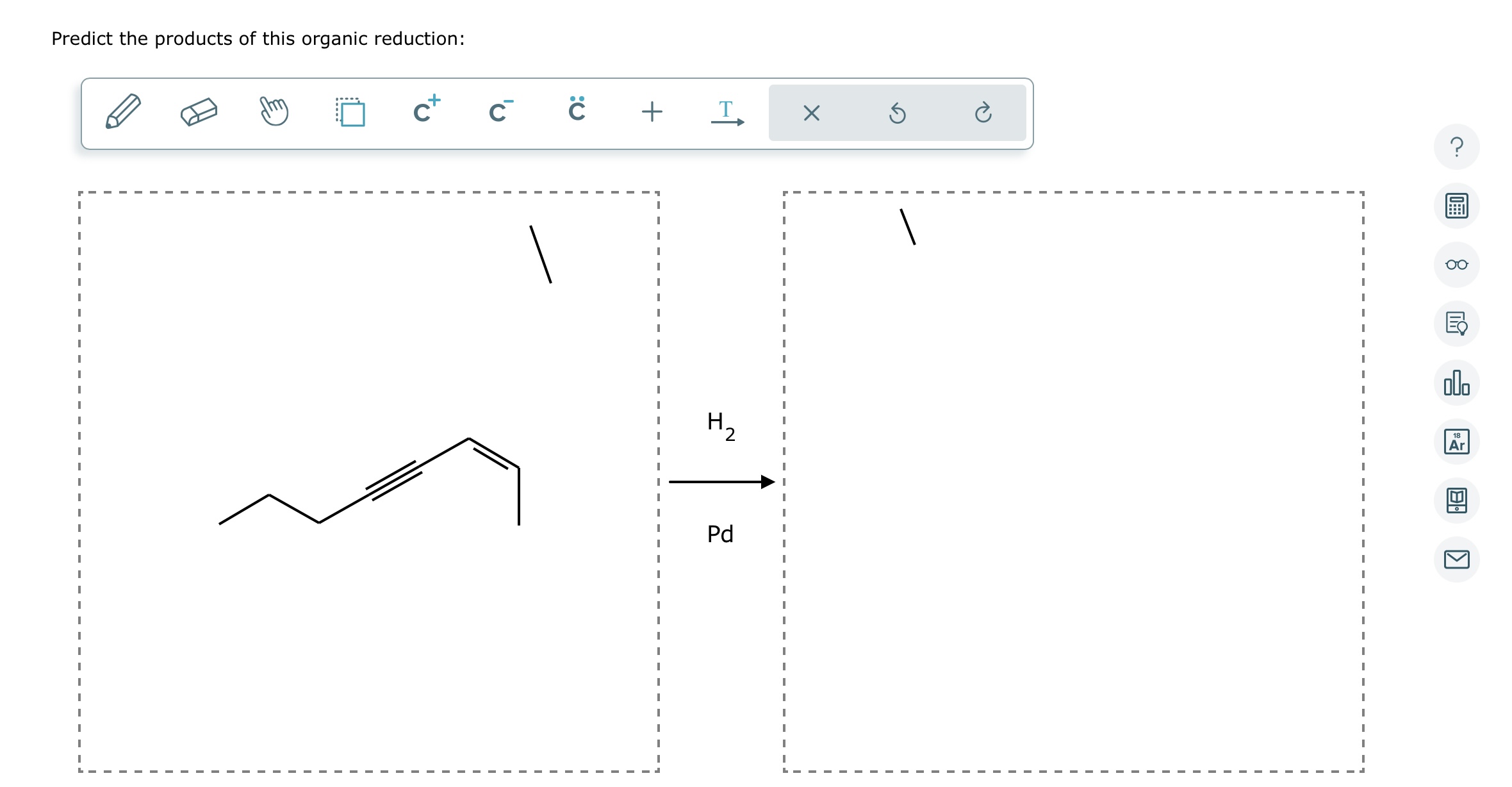The width and height of the screenshot is (1512, 787).
Task: Activate the marquee selection tool
Action: [x=350, y=112]
